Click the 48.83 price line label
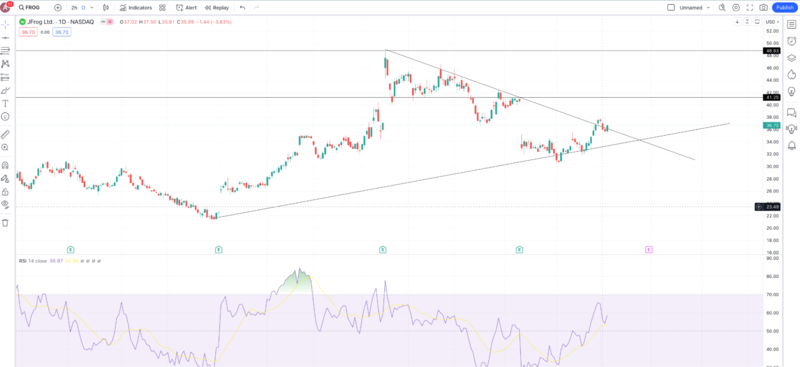Image resolution: width=800 pixels, height=367 pixels. [x=771, y=51]
